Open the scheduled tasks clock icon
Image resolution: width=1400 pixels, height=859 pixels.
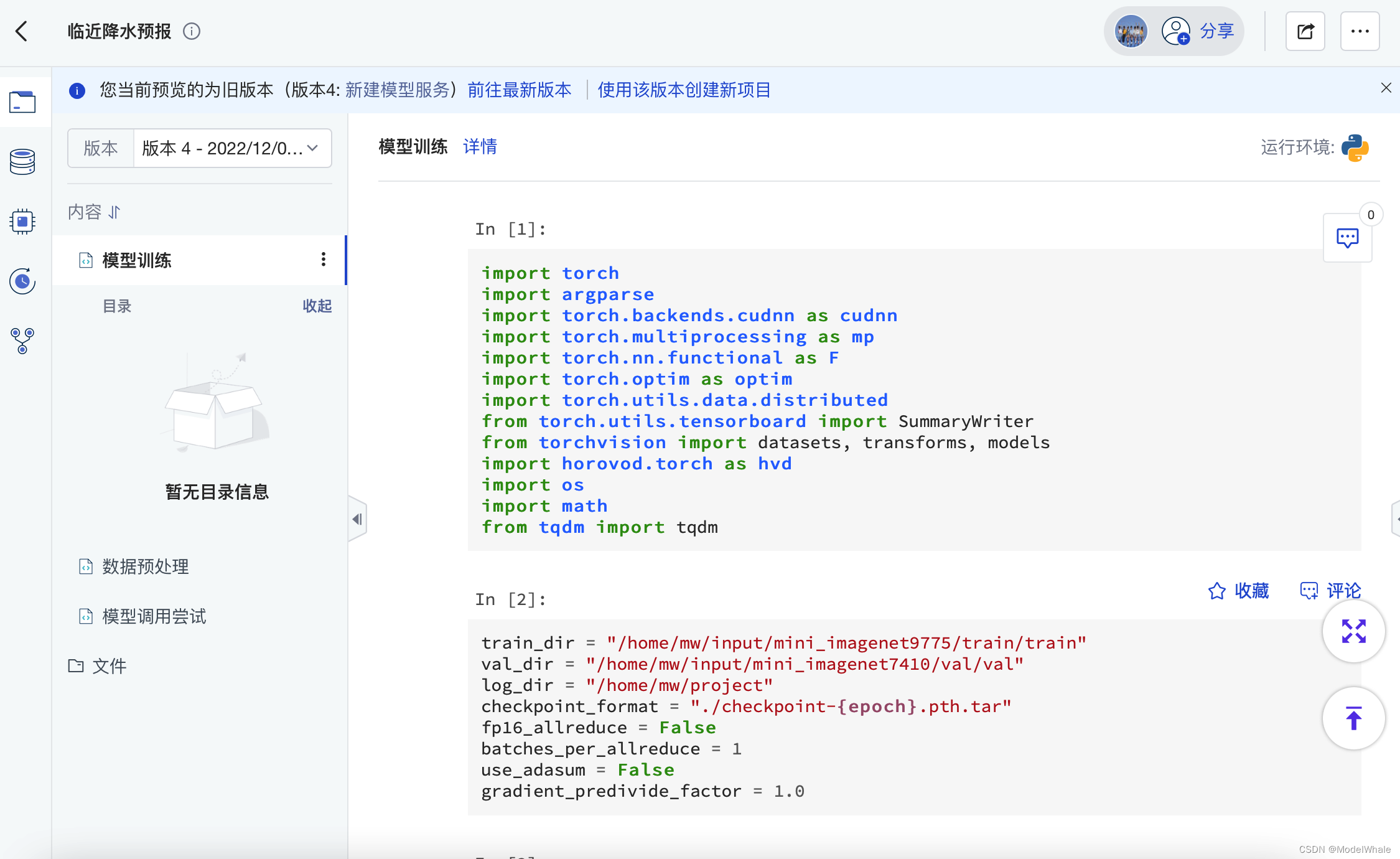click(x=22, y=281)
